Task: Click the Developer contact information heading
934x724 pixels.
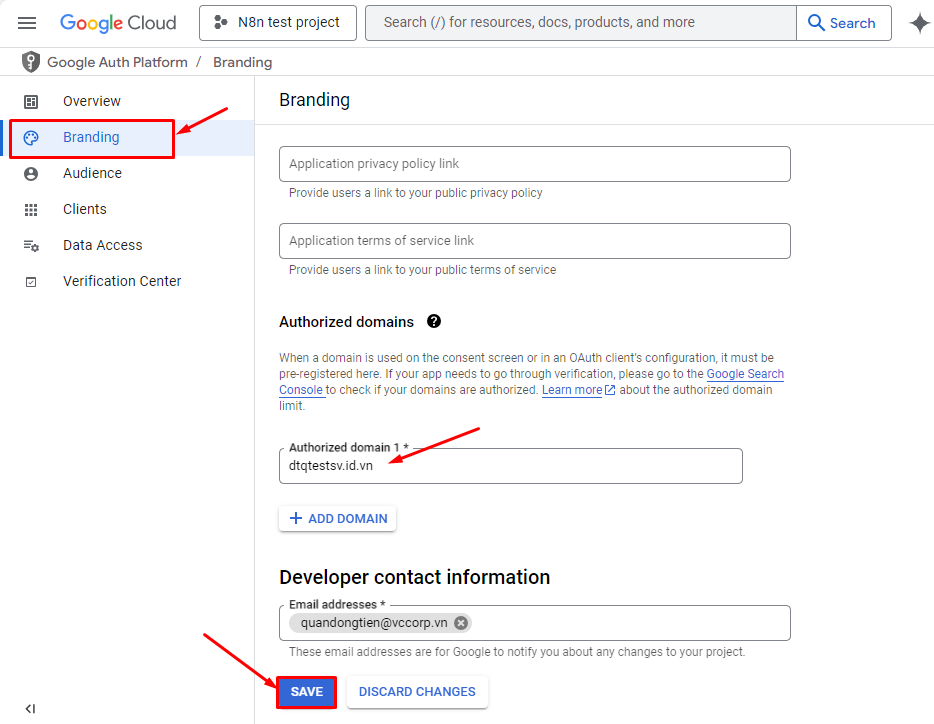Action: [415, 577]
